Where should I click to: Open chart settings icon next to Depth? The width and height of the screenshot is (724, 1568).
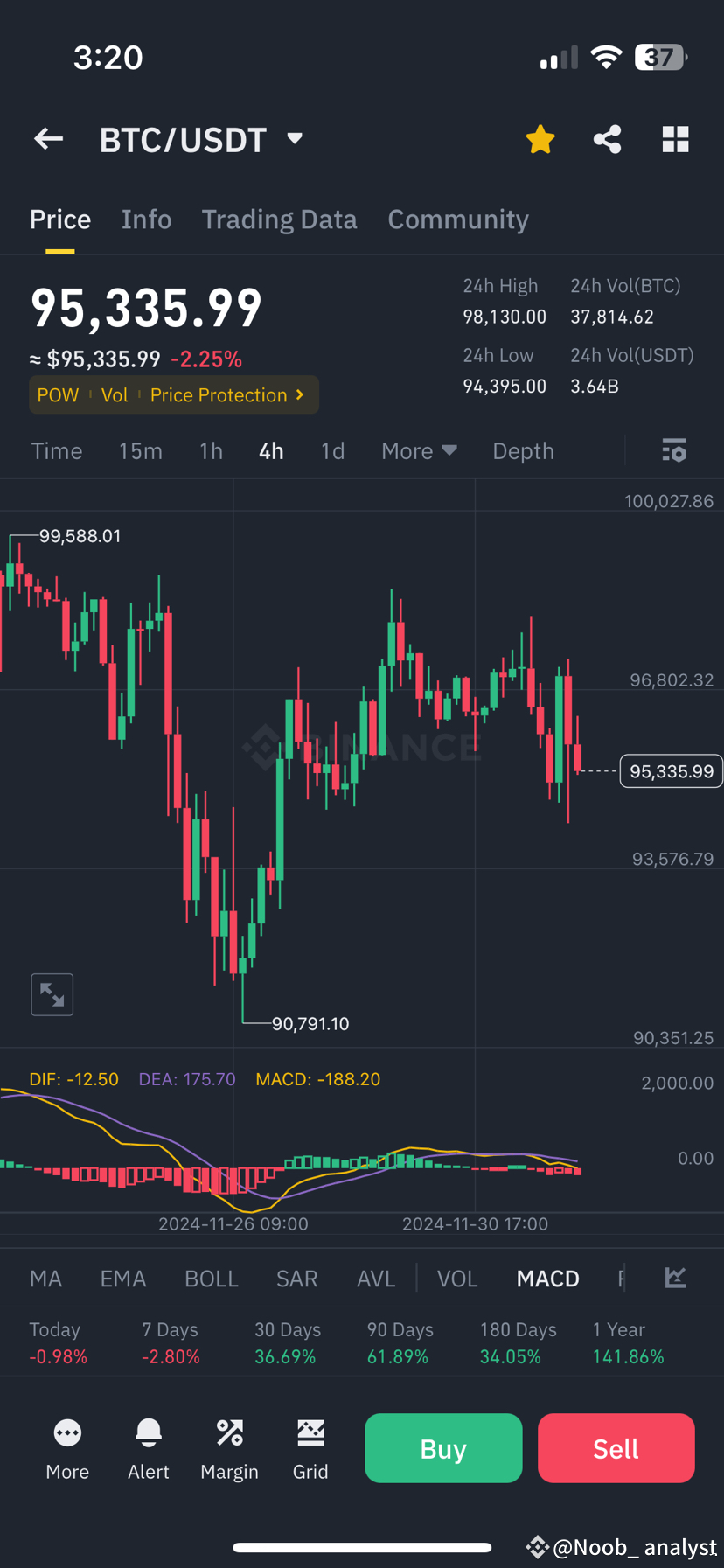pos(673,450)
